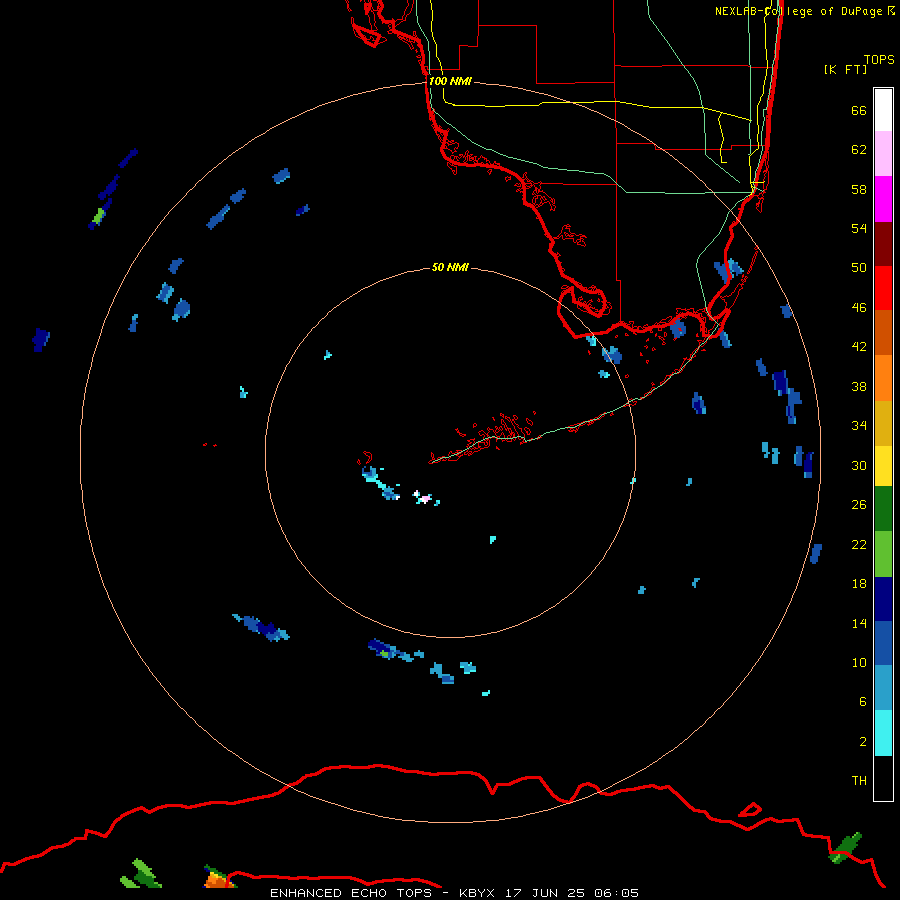This screenshot has height=900, width=900.
Task: Click the white swatch in the tops legend
Action: tap(883, 110)
